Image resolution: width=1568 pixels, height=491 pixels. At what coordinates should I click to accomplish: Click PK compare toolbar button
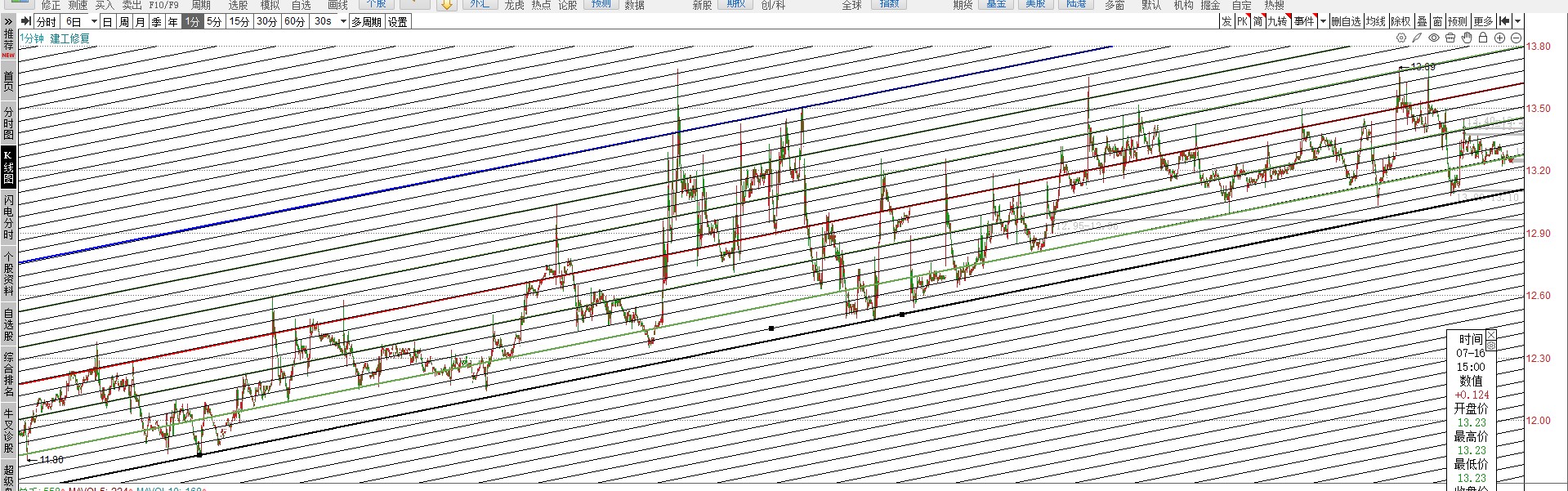coord(1242,21)
